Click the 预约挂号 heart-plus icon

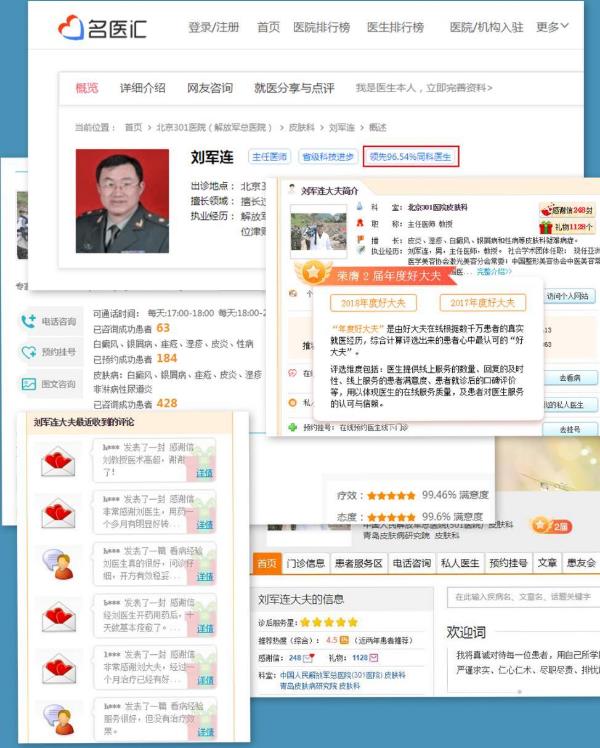tap(29, 352)
